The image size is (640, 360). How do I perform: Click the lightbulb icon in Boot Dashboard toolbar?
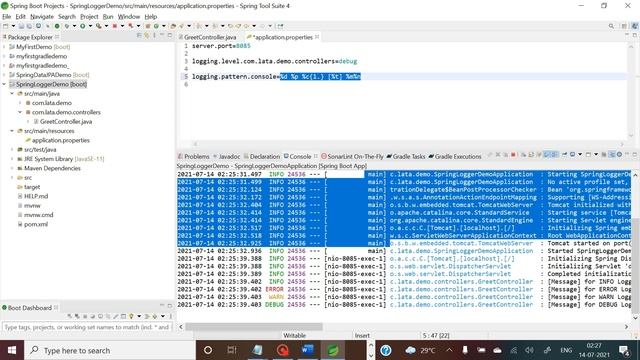click(x=131, y=316)
